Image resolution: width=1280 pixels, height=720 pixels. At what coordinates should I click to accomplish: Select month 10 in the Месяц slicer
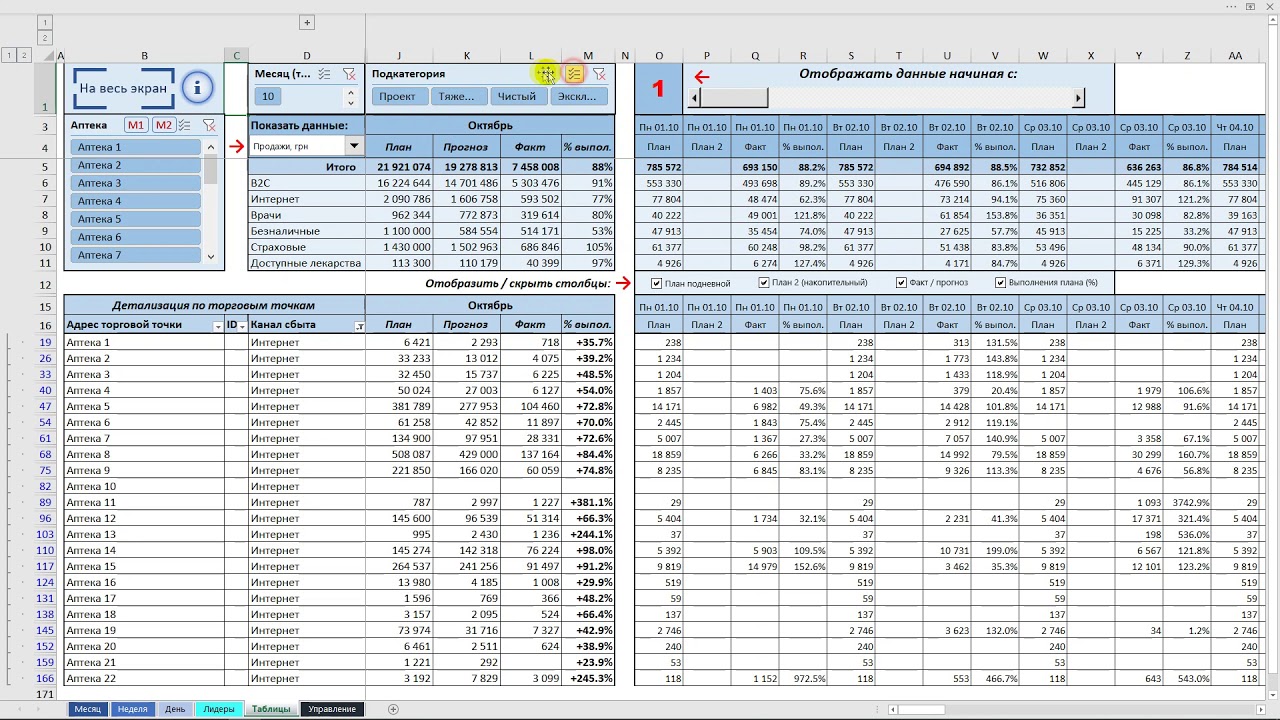[x=268, y=97]
